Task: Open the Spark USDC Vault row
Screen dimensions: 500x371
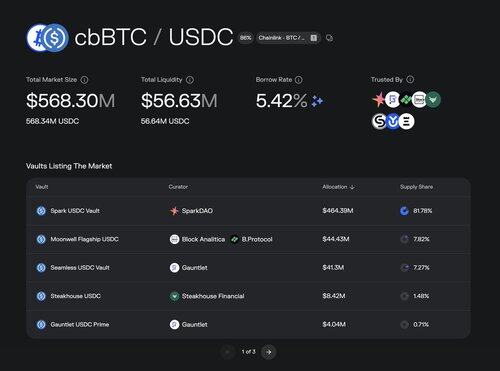Action: click(248, 211)
